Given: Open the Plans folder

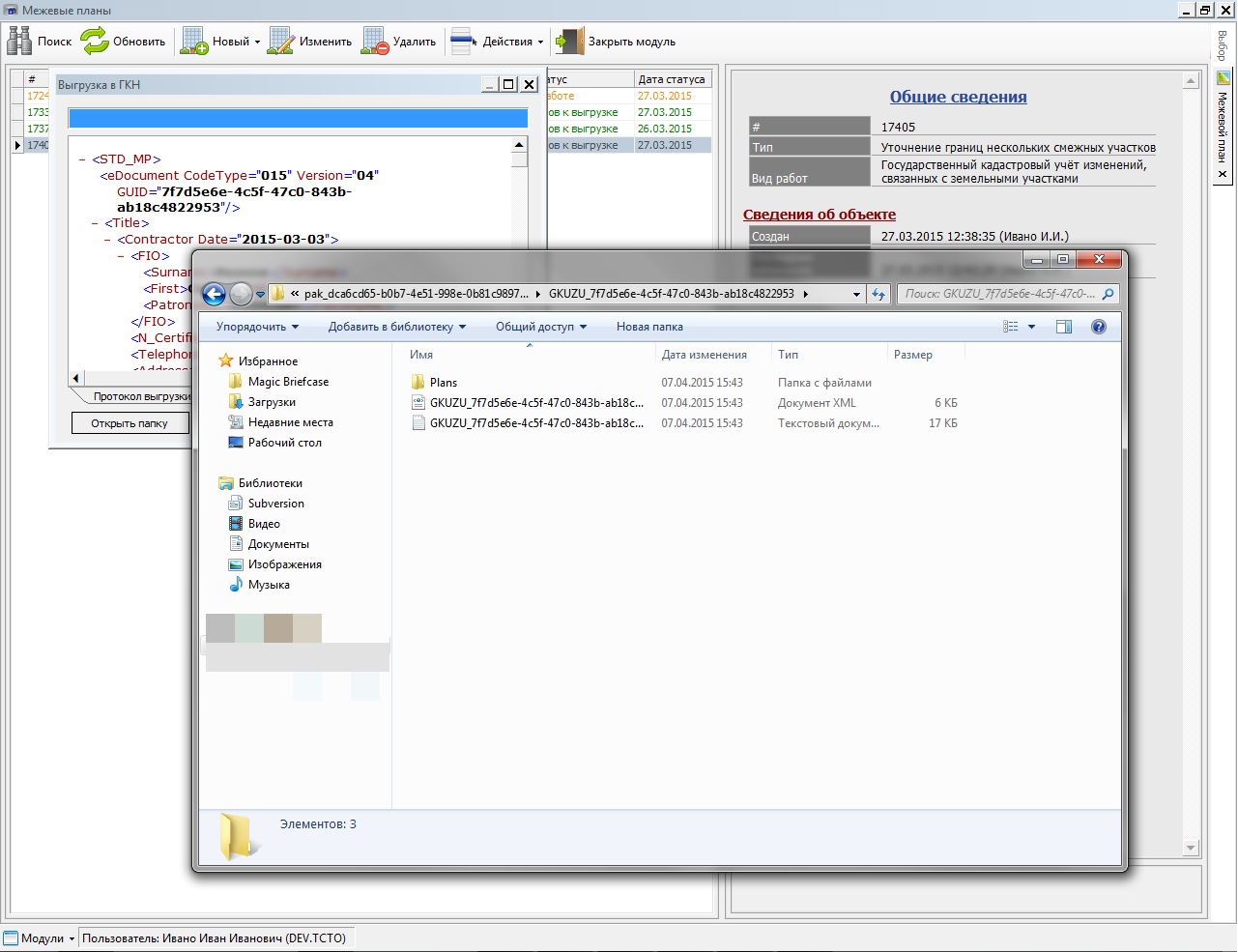Looking at the screenshot, I should tap(444, 383).
